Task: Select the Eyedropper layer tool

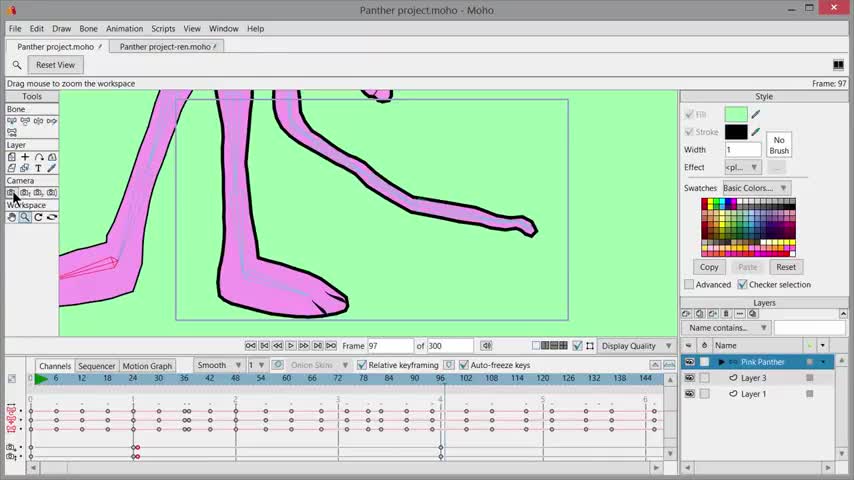Action: click(x=52, y=168)
